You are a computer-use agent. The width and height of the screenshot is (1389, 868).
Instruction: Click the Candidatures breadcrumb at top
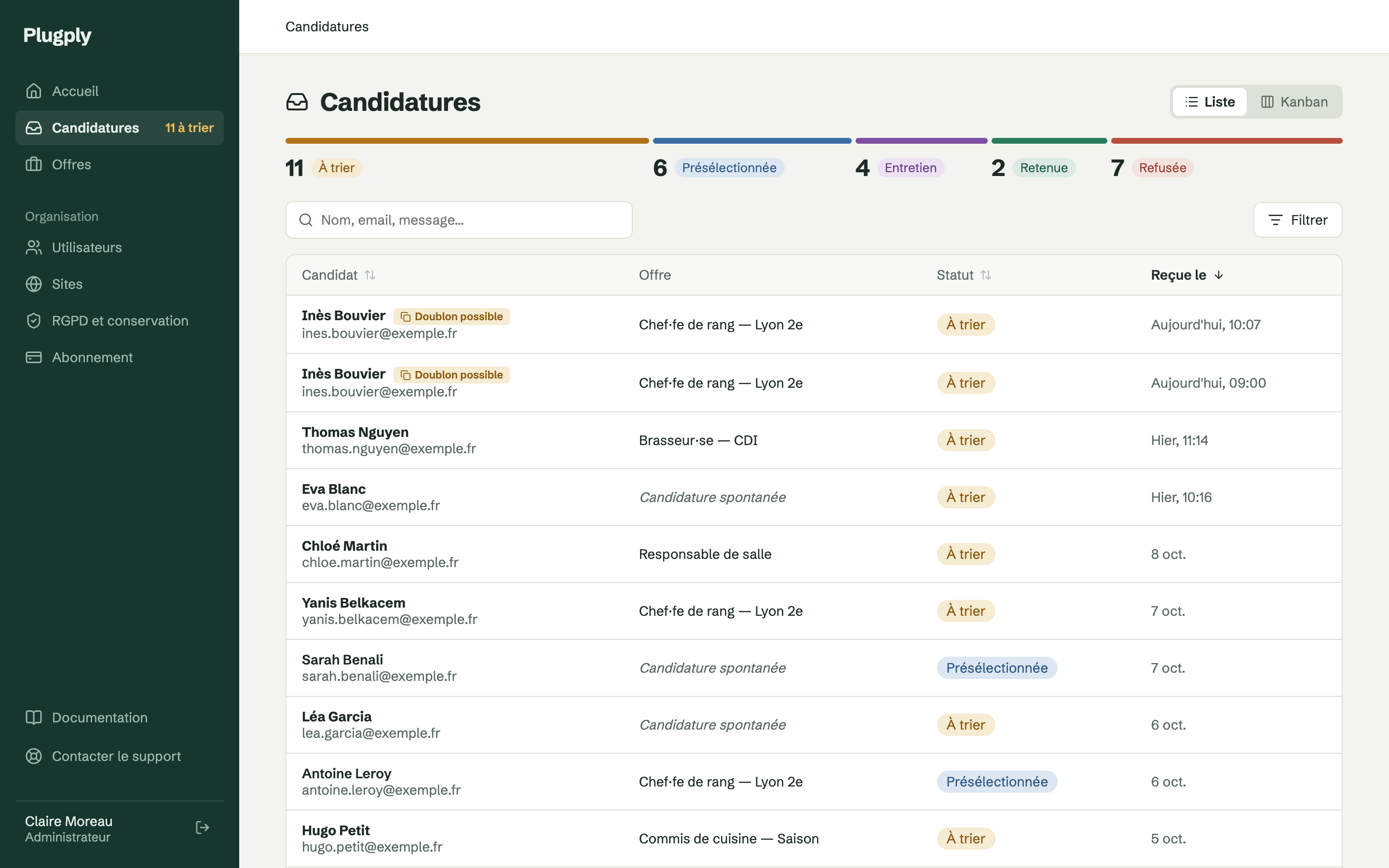pyautogui.click(x=327, y=27)
